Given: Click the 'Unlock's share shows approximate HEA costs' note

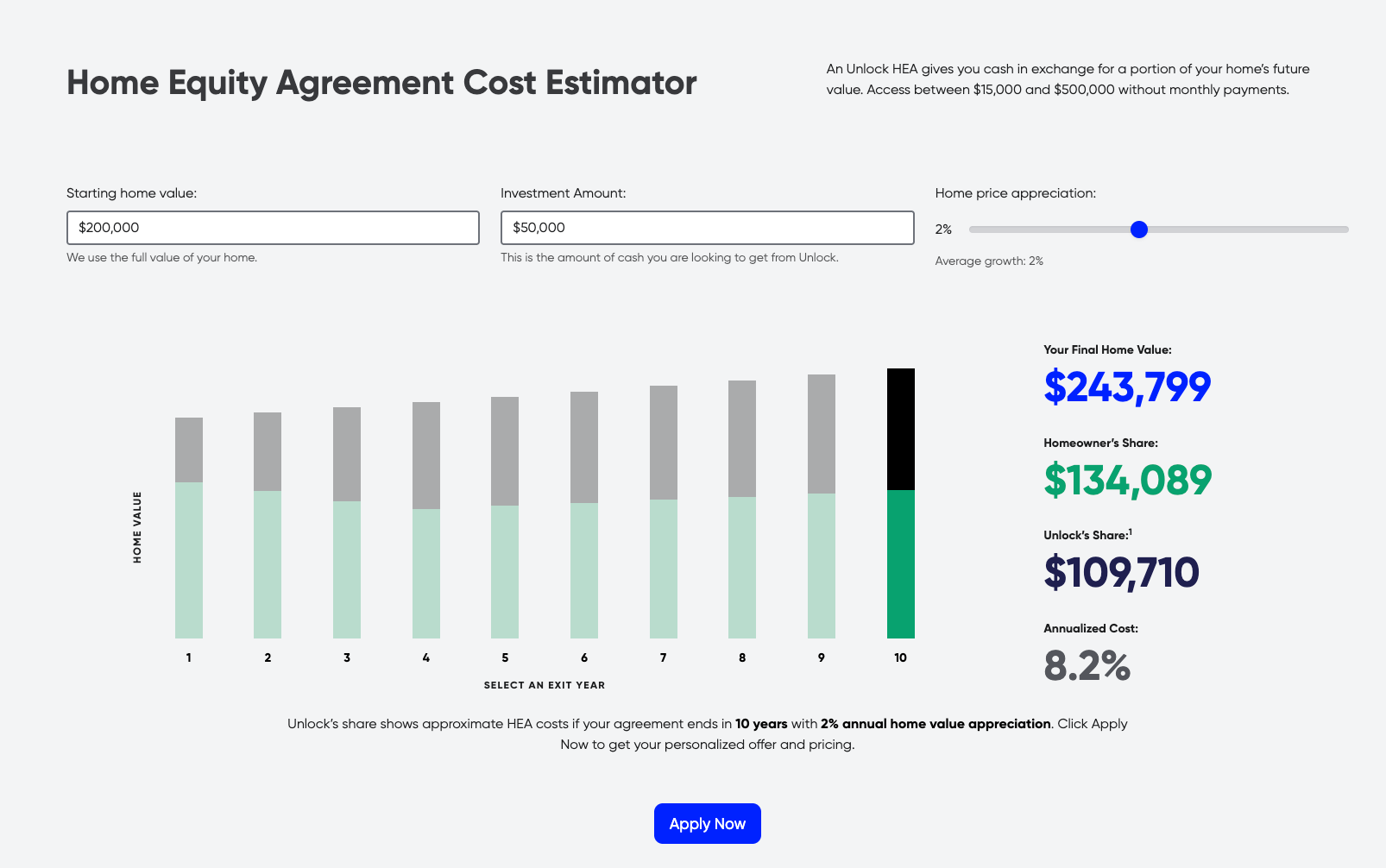Looking at the screenshot, I should point(708,734).
